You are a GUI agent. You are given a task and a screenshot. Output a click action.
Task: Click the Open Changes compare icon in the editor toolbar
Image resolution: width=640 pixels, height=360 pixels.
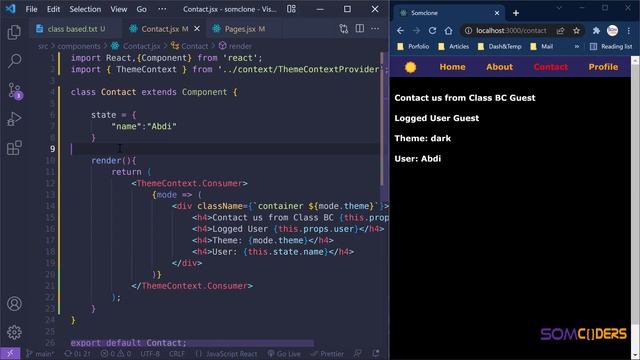click(344, 29)
